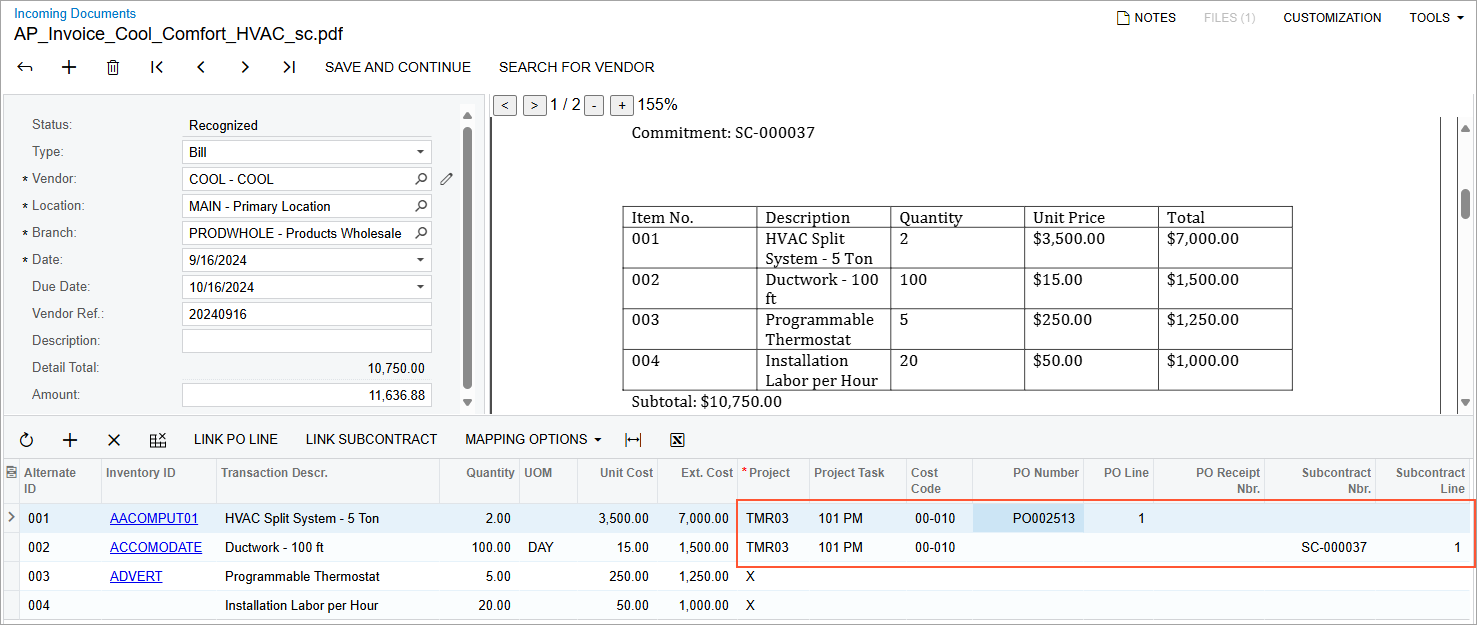Edit vendor using the pencil icon
The height and width of the screenshot is (625, 1477).
pyautogui.click(x=446, y=179)
